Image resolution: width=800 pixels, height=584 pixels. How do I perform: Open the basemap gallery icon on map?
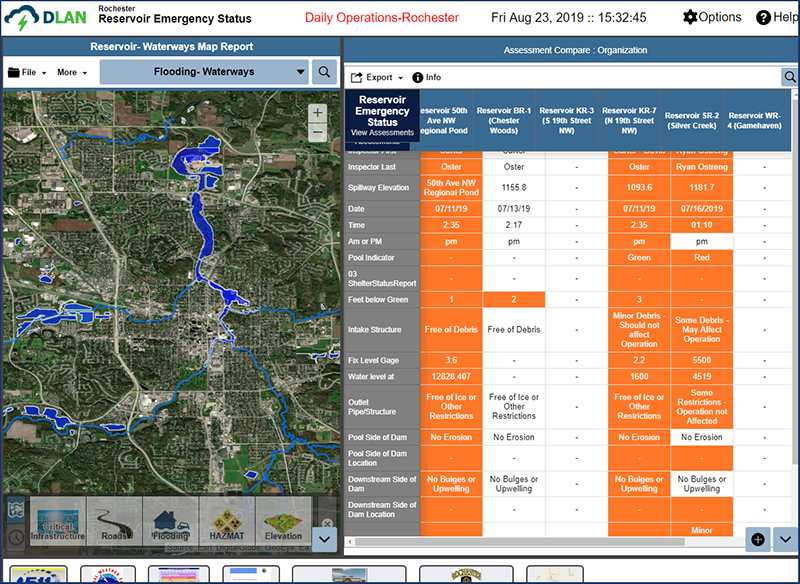tap(15, 510)
